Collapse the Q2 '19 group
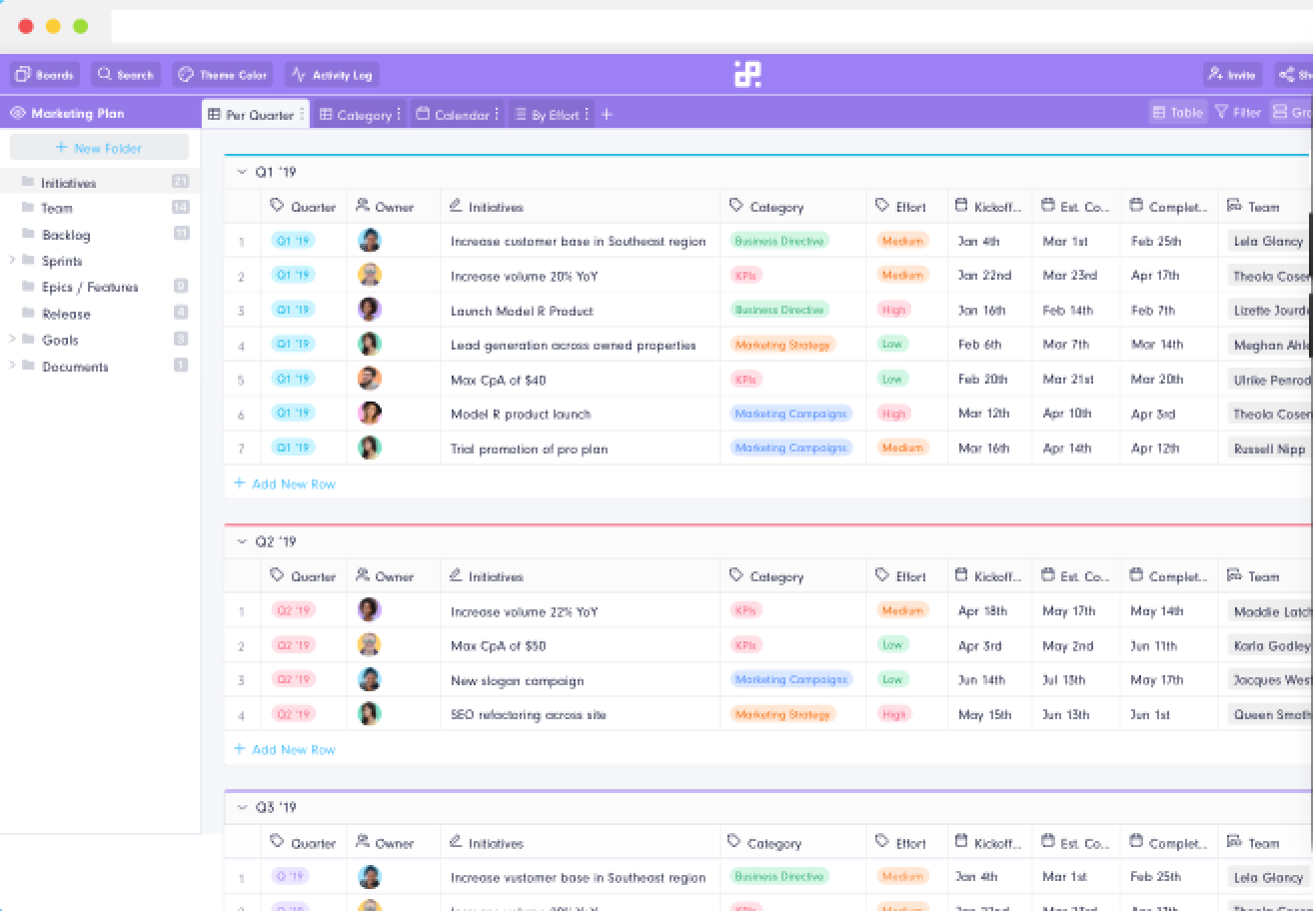 click(242, 541)
